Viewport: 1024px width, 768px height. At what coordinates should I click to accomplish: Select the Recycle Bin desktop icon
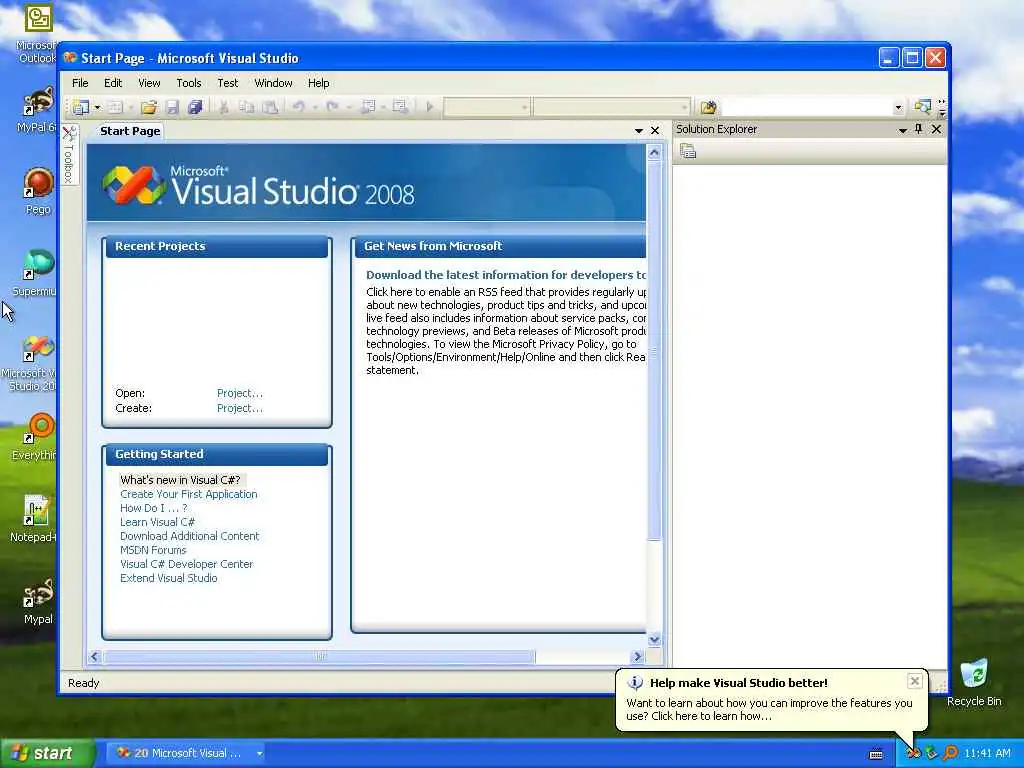pyautogui.click(x=974, y=682)
